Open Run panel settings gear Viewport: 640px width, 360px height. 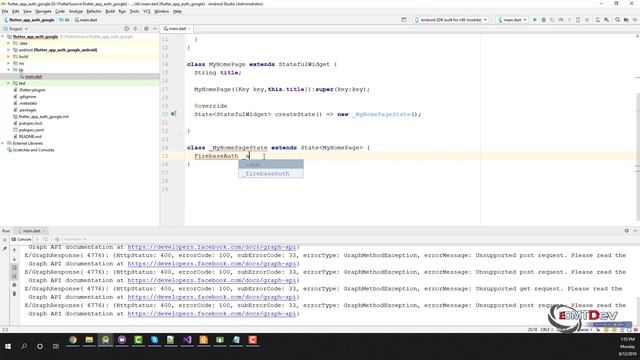[x=627, y=231]
